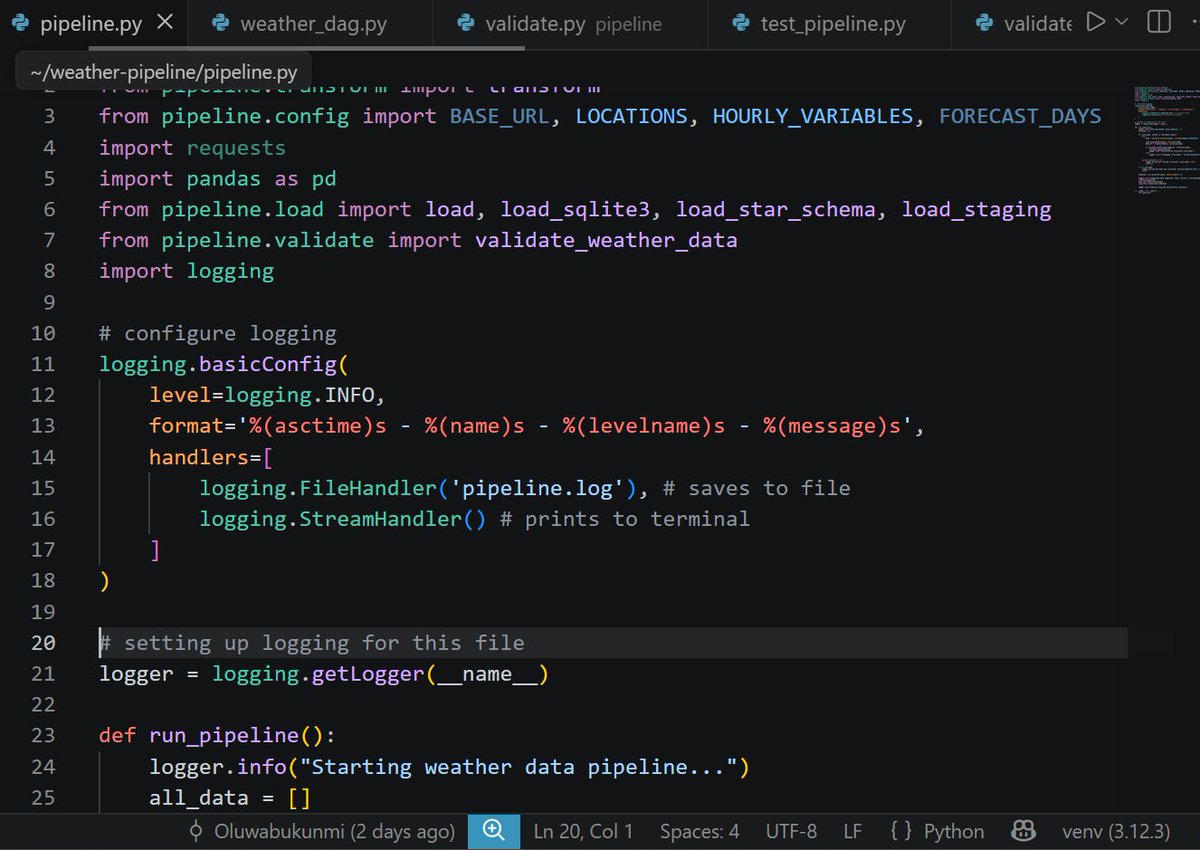This screenshot has width=1200, height=850.
Task: Select the pipeline.py tab
Action: (x=92, y=24)
